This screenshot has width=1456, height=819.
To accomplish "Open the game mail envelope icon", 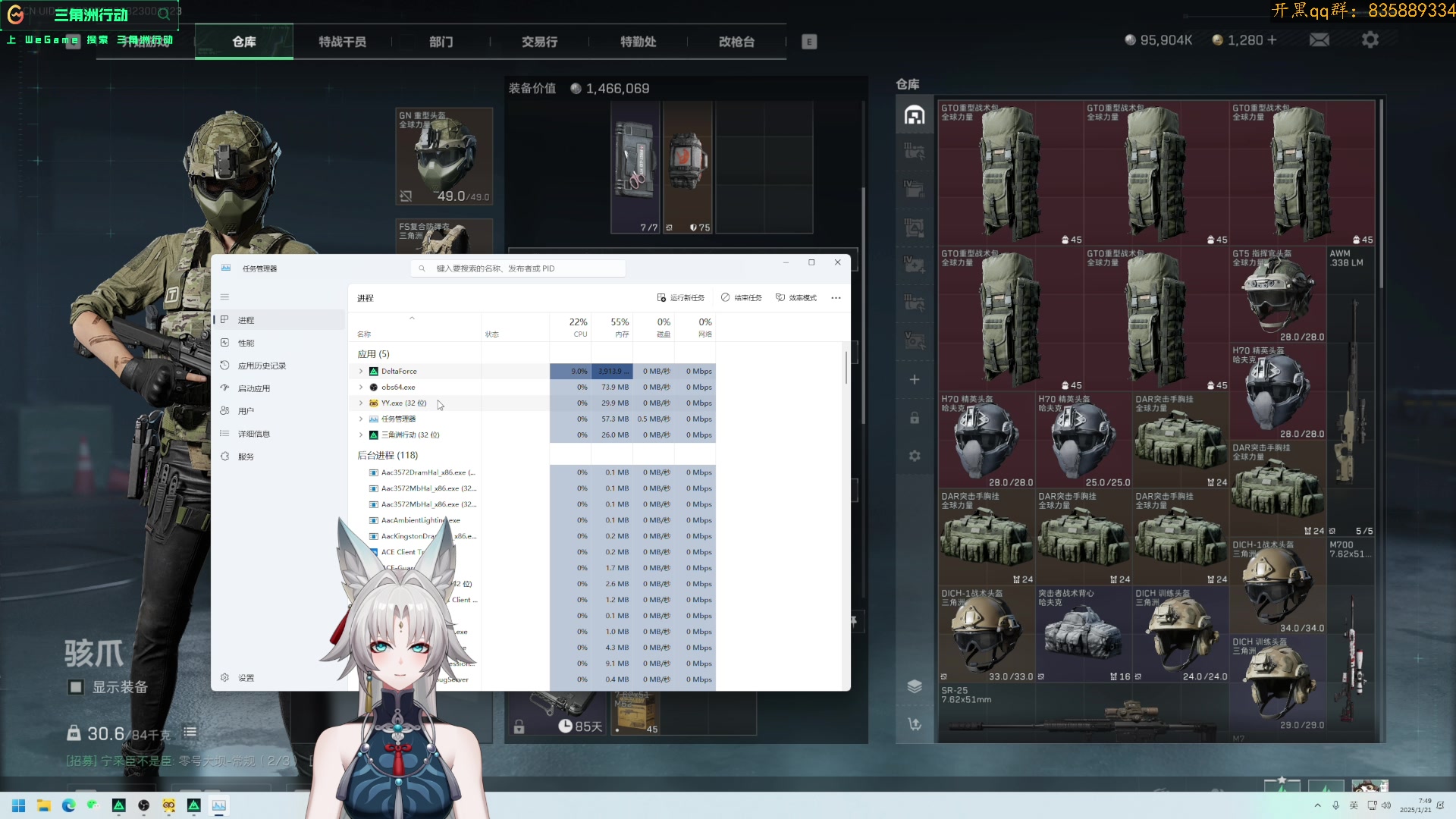I will pos(1319,39).
